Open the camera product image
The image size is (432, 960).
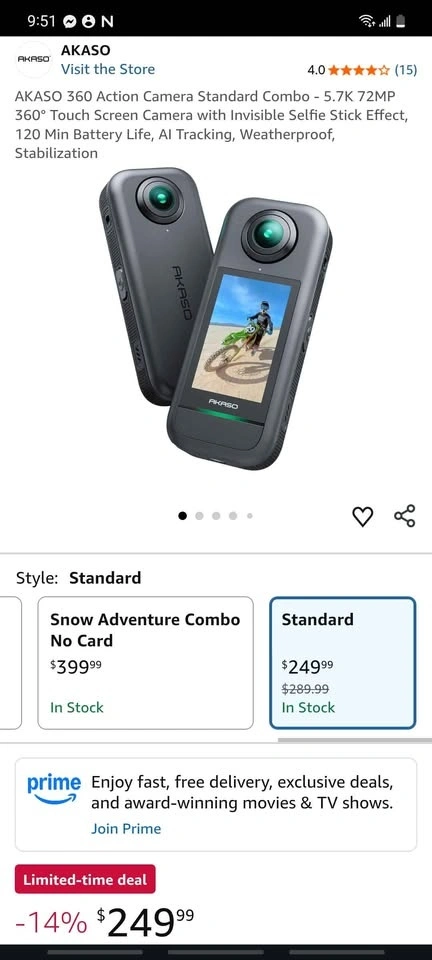[216, 318]
